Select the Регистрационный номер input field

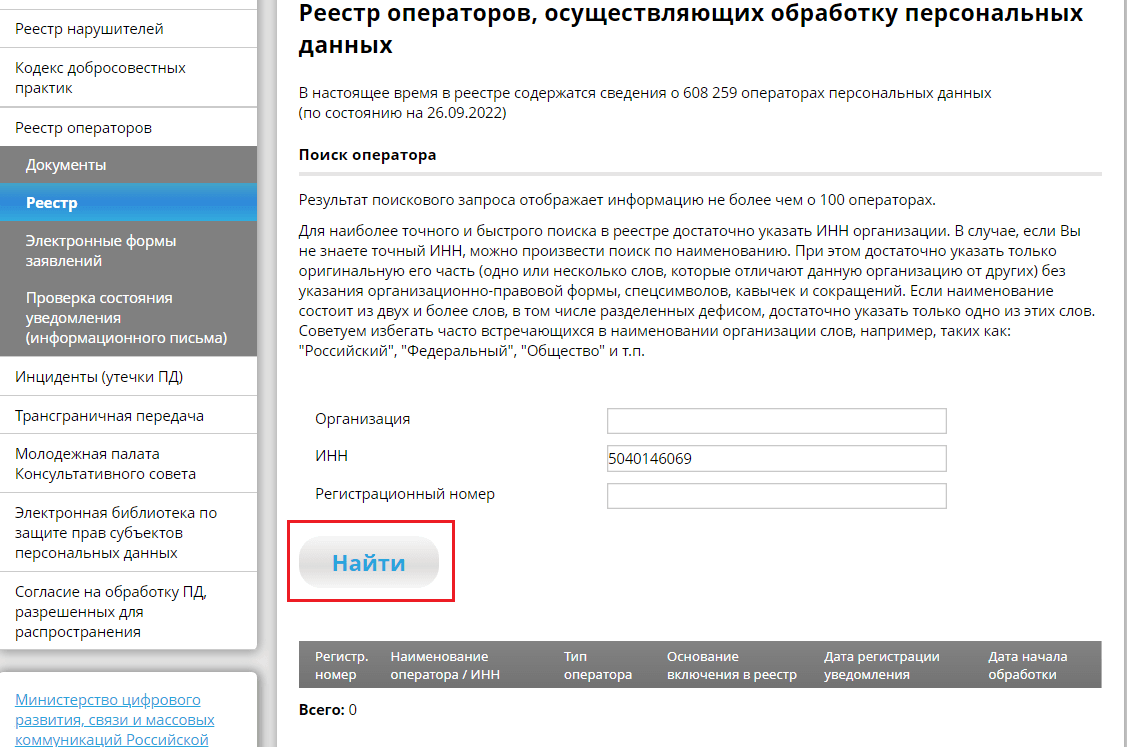[x=776, y=495]
